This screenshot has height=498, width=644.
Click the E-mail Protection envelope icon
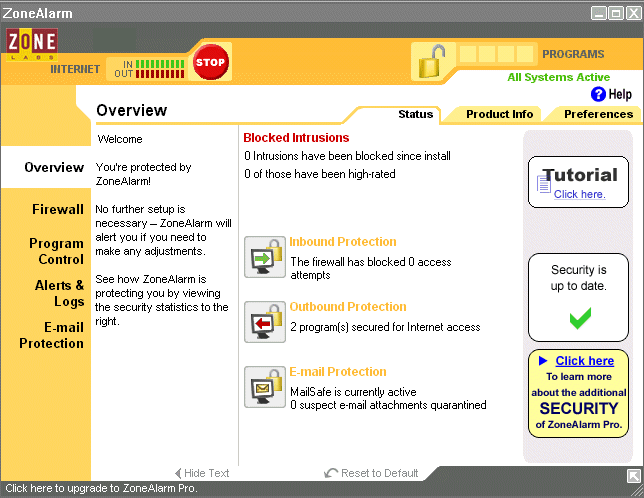(265, 387)
